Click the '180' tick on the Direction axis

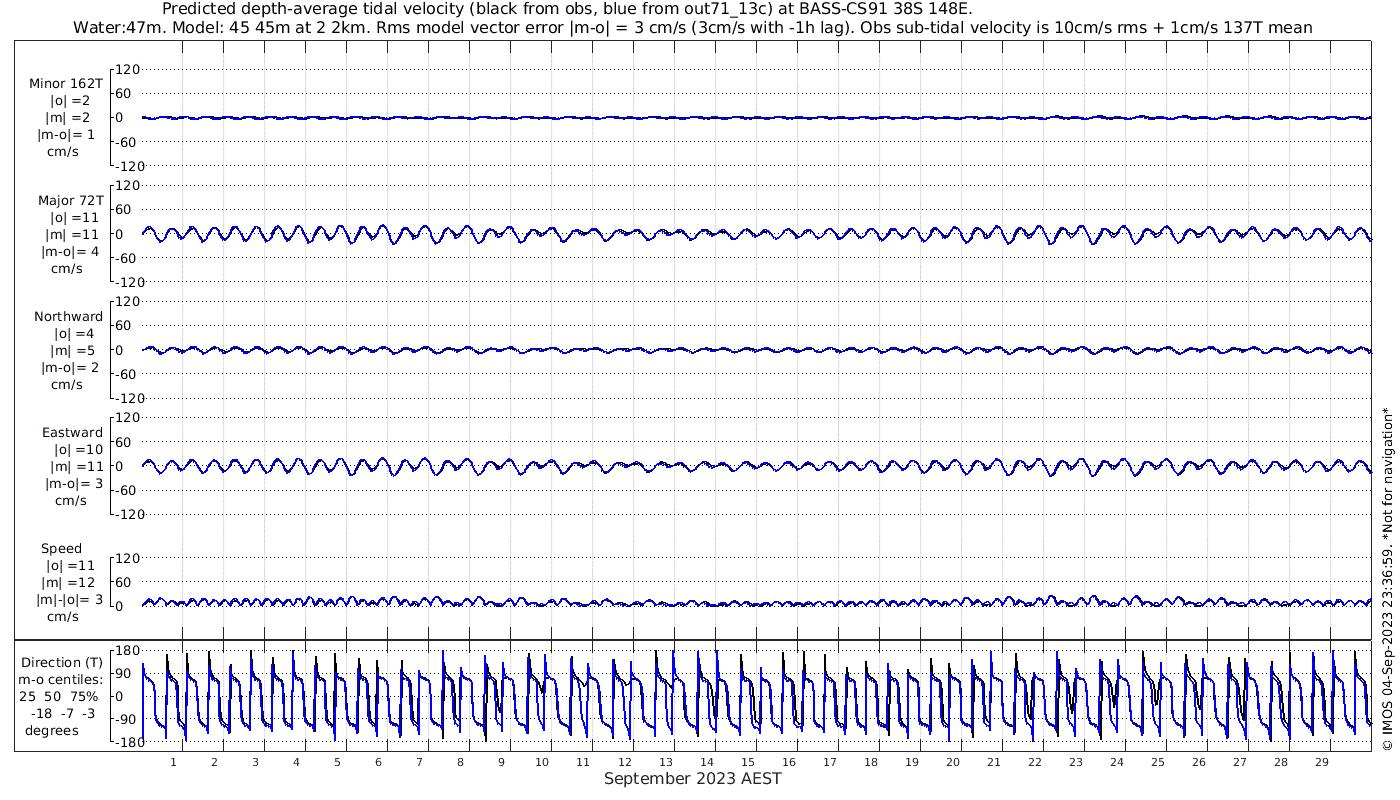[126, 650]
